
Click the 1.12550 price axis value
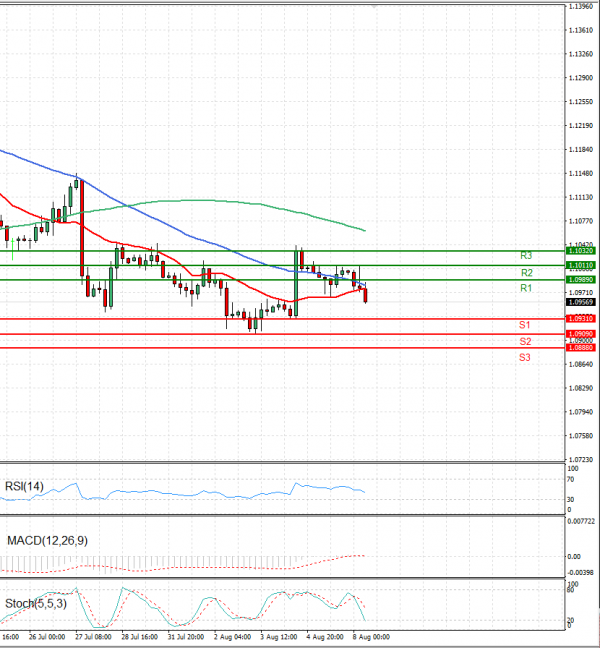[x=581, y=102]
